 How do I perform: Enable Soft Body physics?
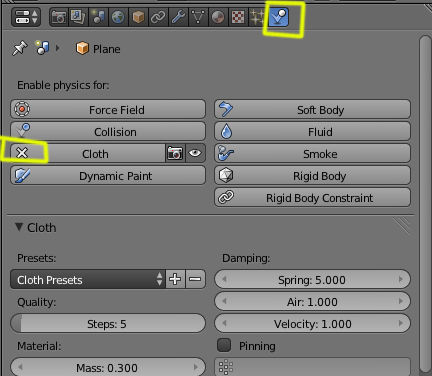tap(312, 109)
